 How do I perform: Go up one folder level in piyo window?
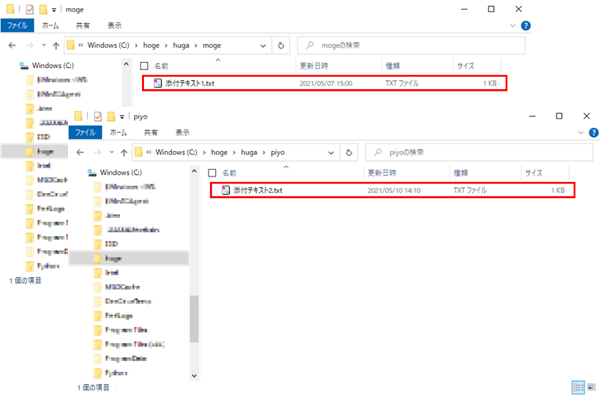124,152
